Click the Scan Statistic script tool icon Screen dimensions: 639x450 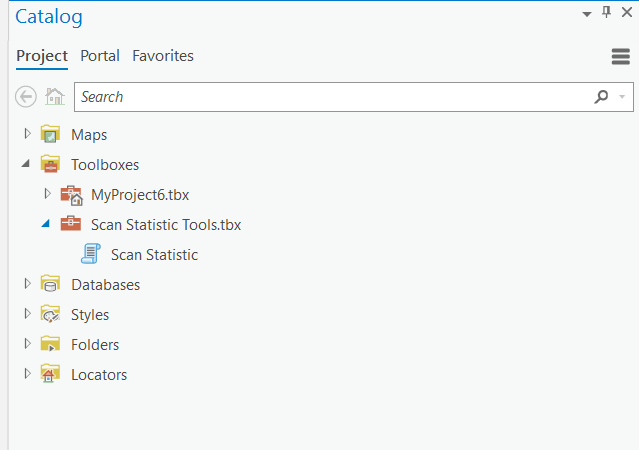pos(90,254)
